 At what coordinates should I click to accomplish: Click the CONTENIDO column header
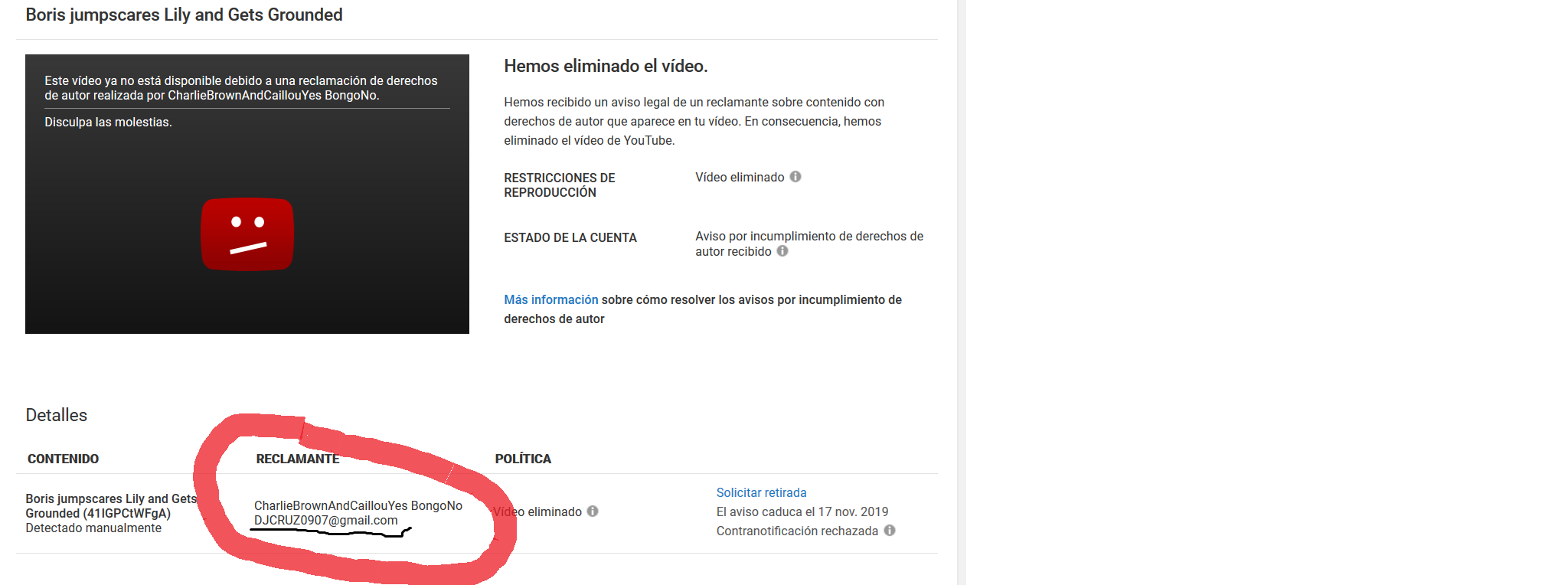click(63, 459)
